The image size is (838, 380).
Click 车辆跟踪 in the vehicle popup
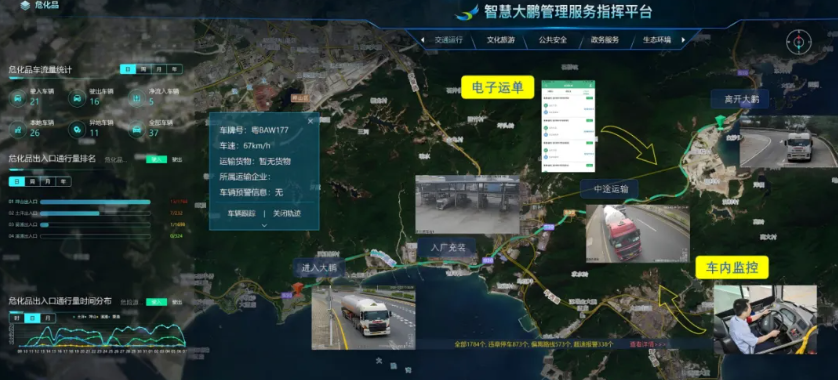point(242,213)
